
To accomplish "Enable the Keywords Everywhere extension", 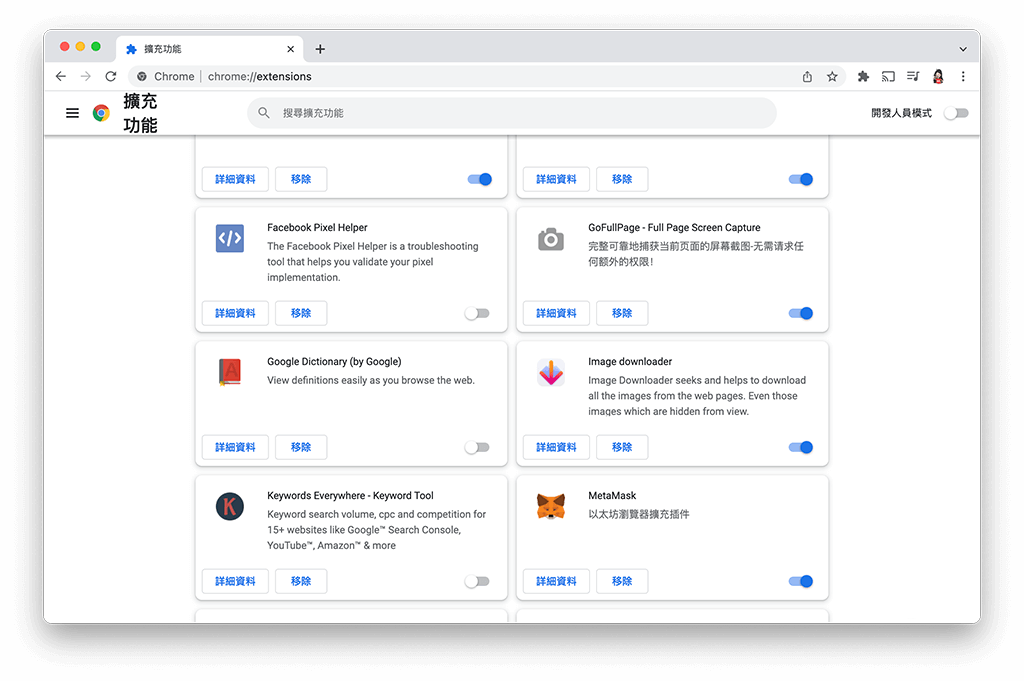I will (x=477, y=581).
